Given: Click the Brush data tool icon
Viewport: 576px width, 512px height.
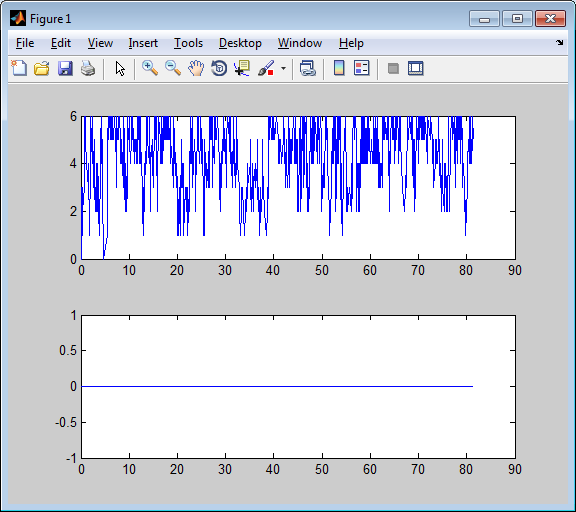Looking at the screenshot, I should click(266, 68).
